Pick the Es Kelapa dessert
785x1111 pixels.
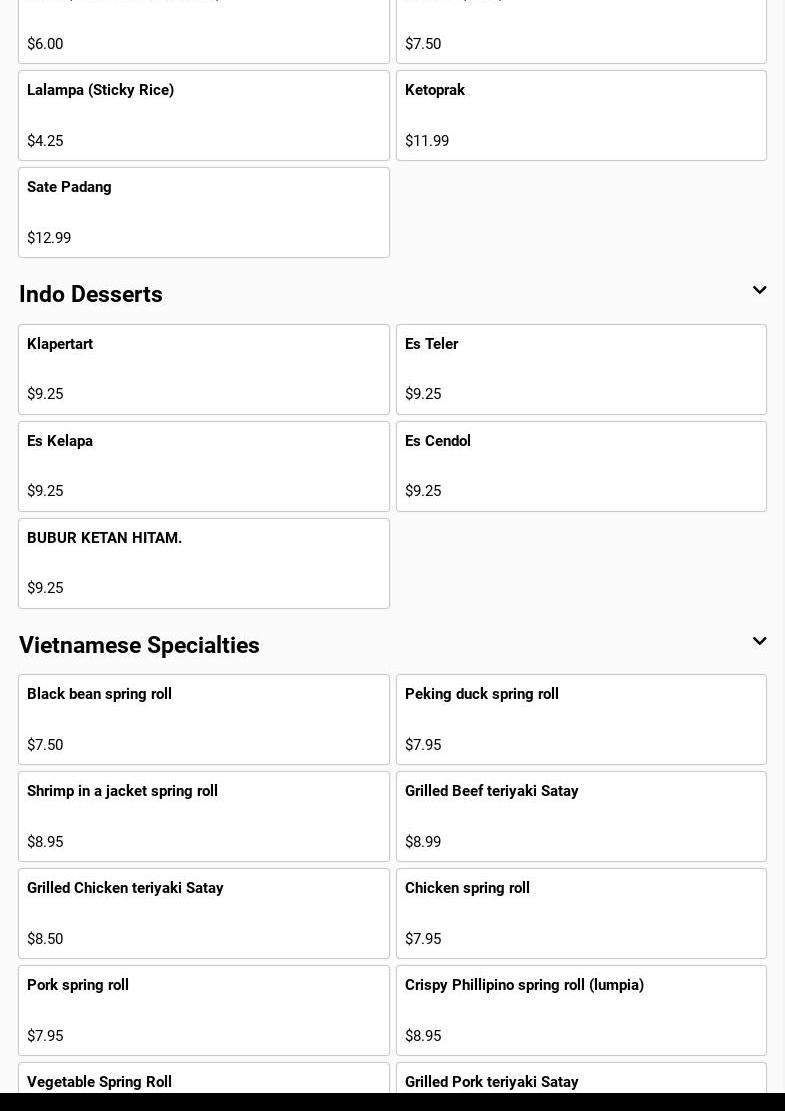[203, 466]
